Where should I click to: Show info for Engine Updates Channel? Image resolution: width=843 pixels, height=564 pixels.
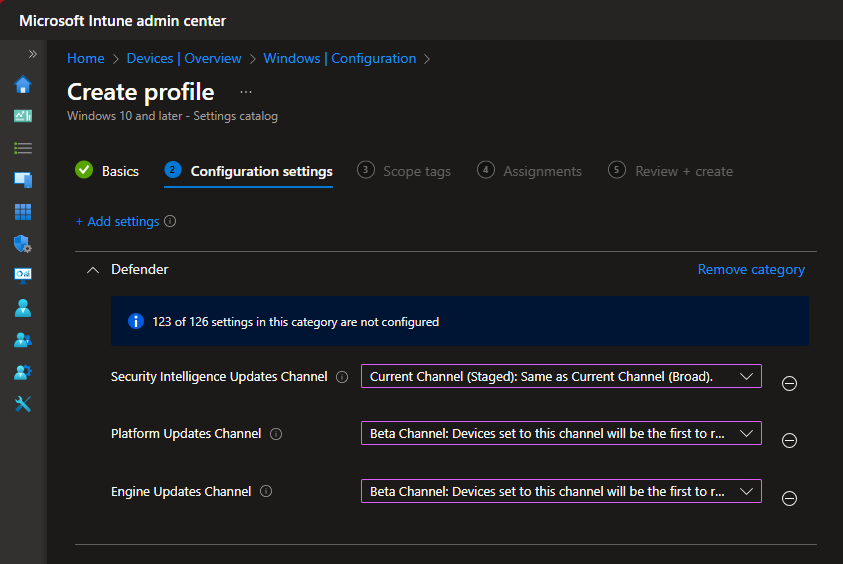pos(266,491)
